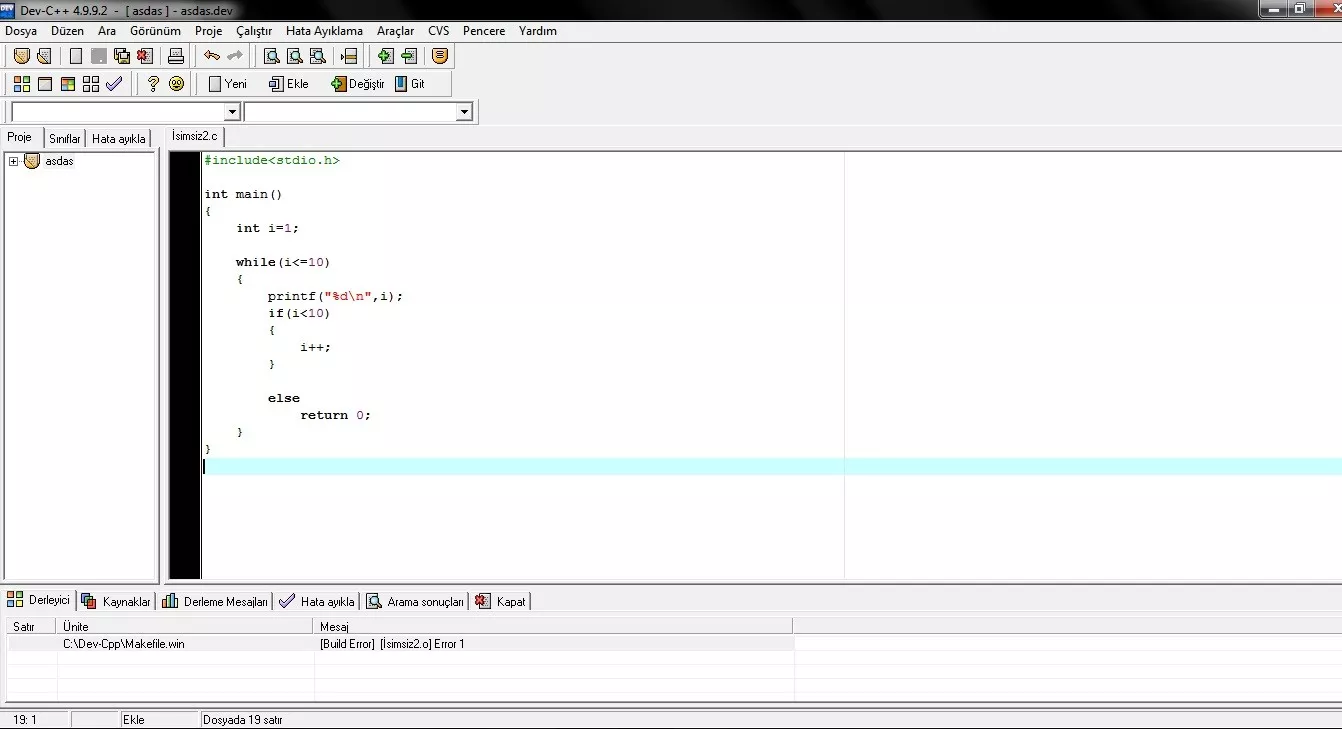The height and width of the screenshot is (729, 1342).
Task: Switch to the Proje side tab
Action: click(20, 138)
